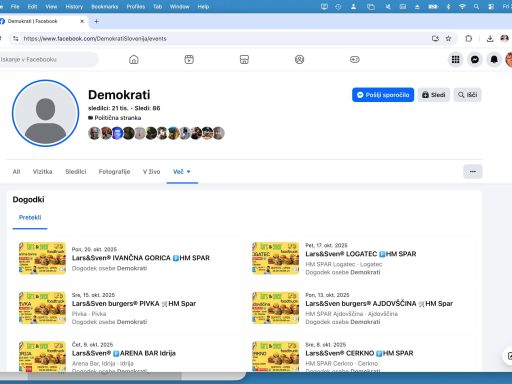Open event Lars&Sven burgers PIVKA HM Spar
The height and width of the screenshot is (384, 512).
tap(134, 304)
